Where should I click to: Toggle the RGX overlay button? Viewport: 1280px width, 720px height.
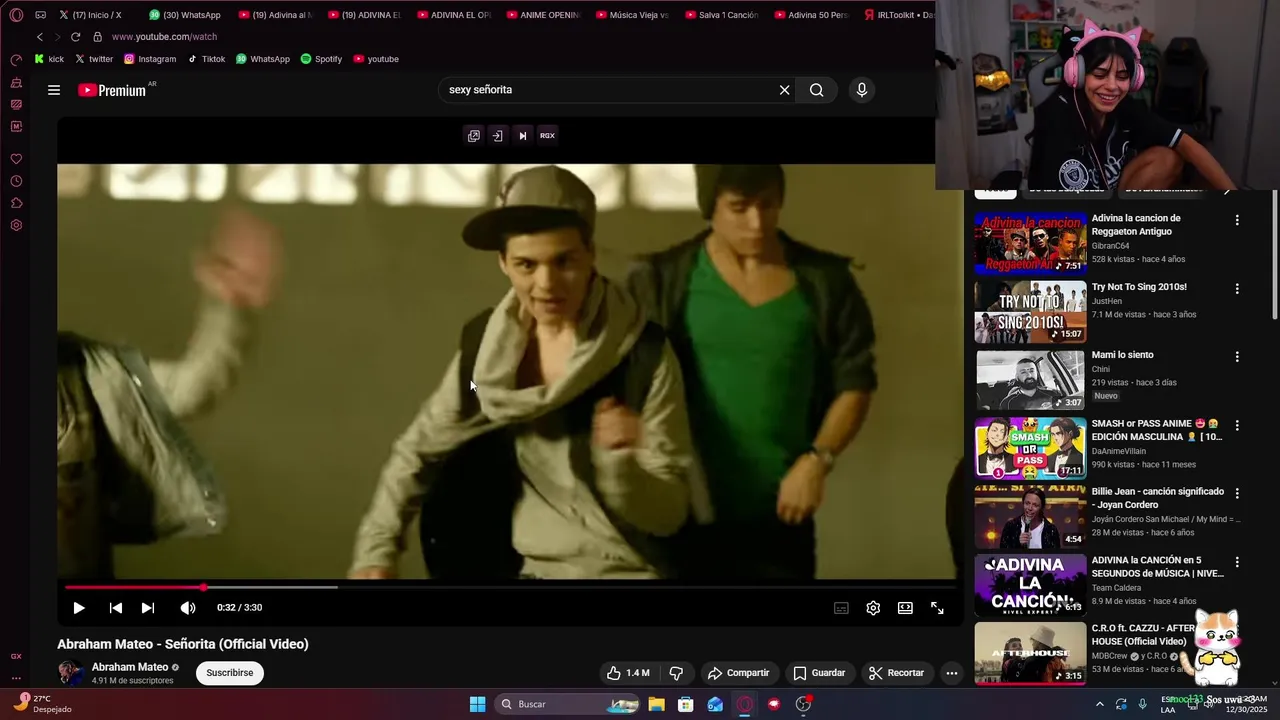(x=547, y=136)
